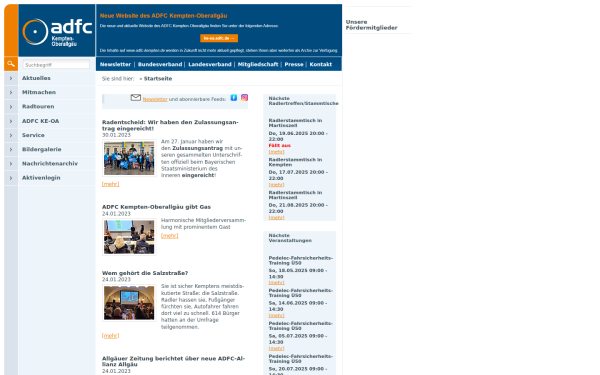The height and width of the screenshot is (375, 600).
Task: Click the Newsletter link in feeds bar
Action: click(x=155, y=99)
